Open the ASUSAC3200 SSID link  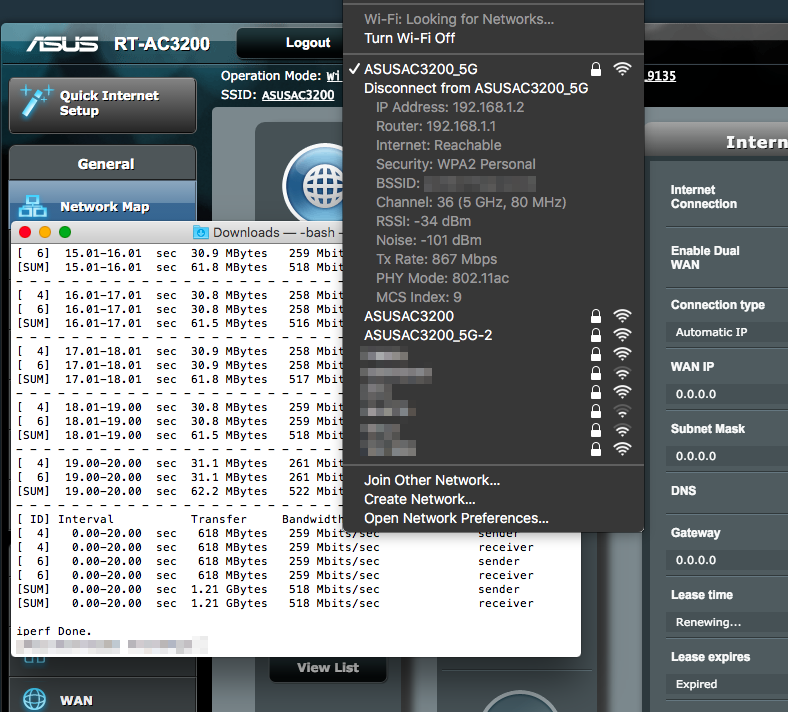click(x=297, y=95)
